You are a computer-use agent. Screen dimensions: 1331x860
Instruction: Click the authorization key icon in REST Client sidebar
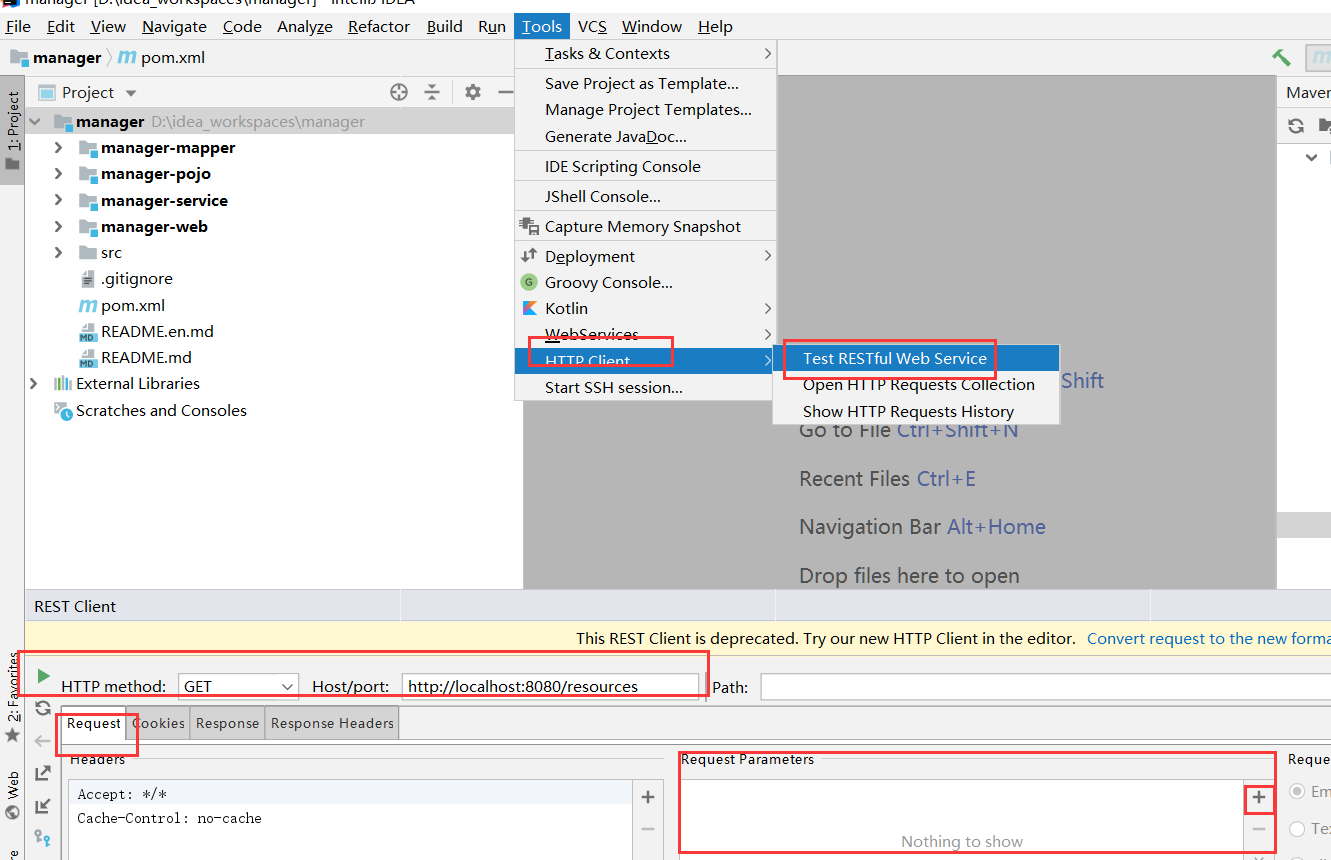tap(43, 837)
